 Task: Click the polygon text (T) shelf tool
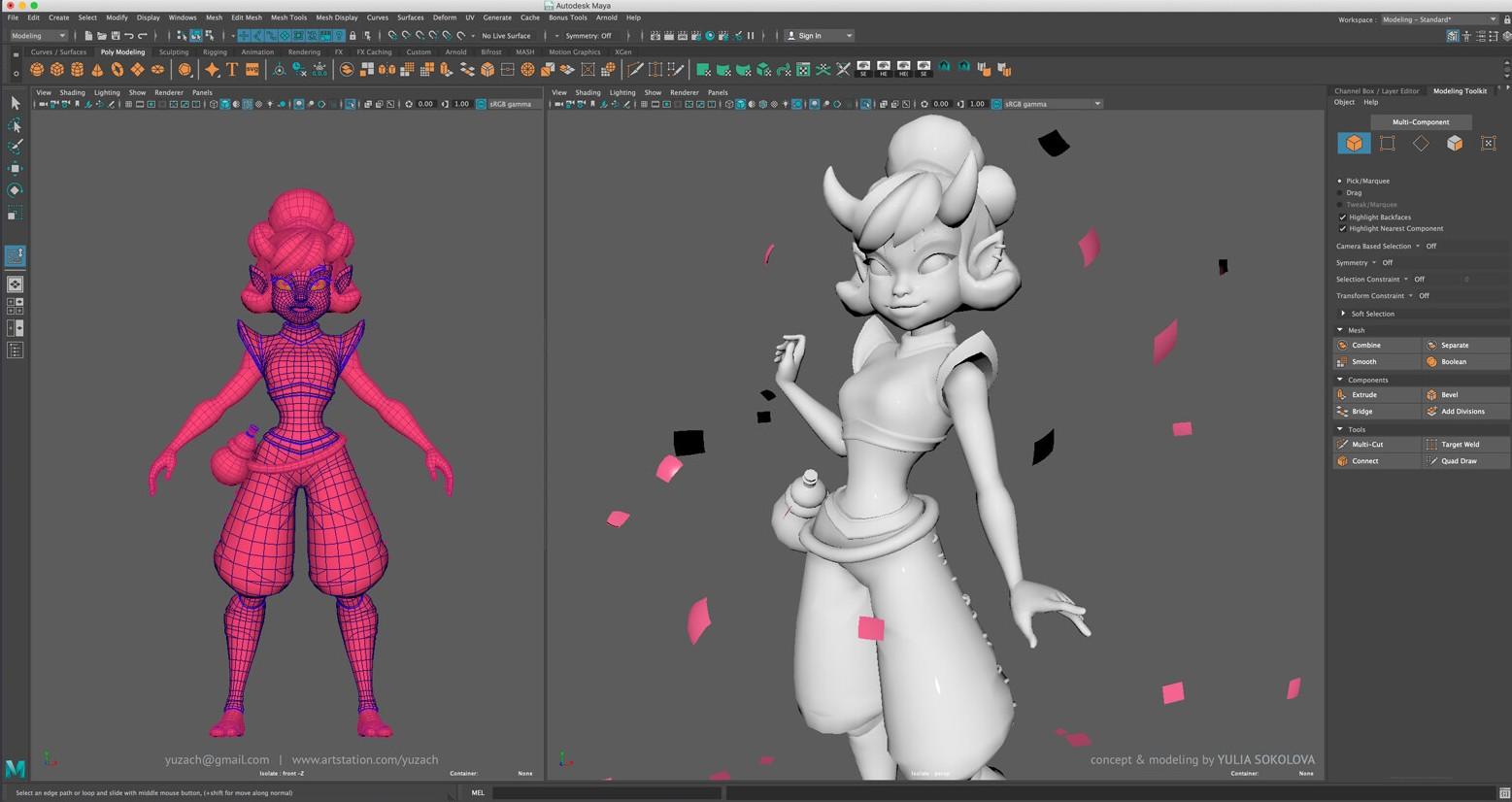coord(232,70)
